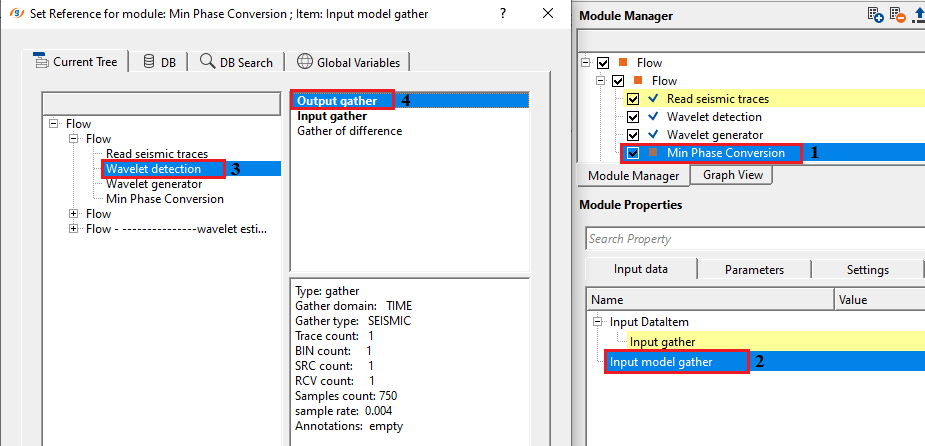This screenshot has height=446, width=925.
Task: Uncheck the Wavelet generator module checkbox
Action: (x=632, y=135)
